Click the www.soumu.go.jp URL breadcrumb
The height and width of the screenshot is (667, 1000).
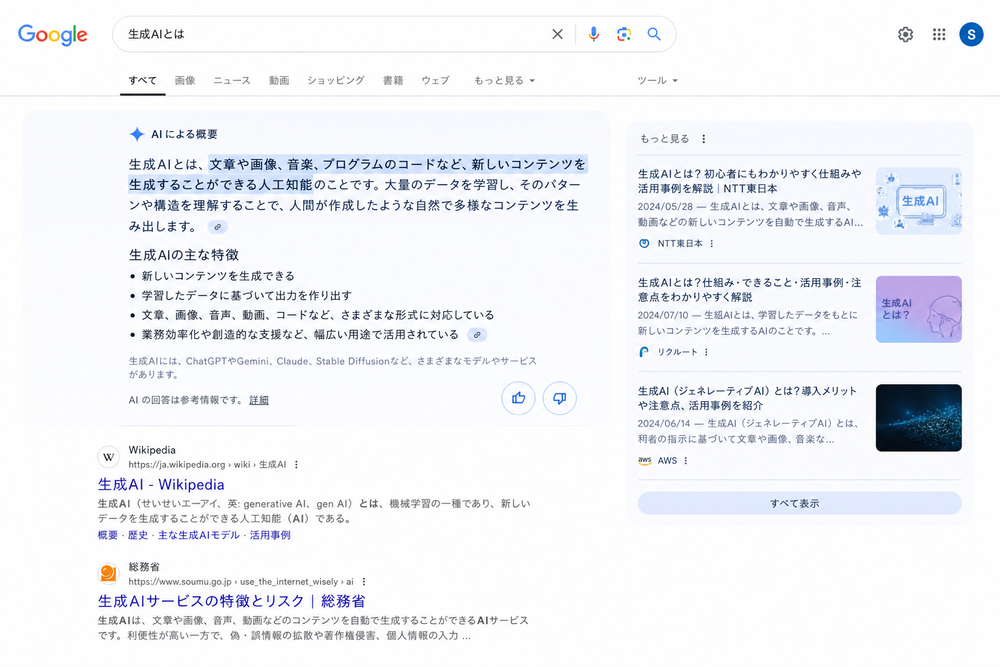(240, 582)
